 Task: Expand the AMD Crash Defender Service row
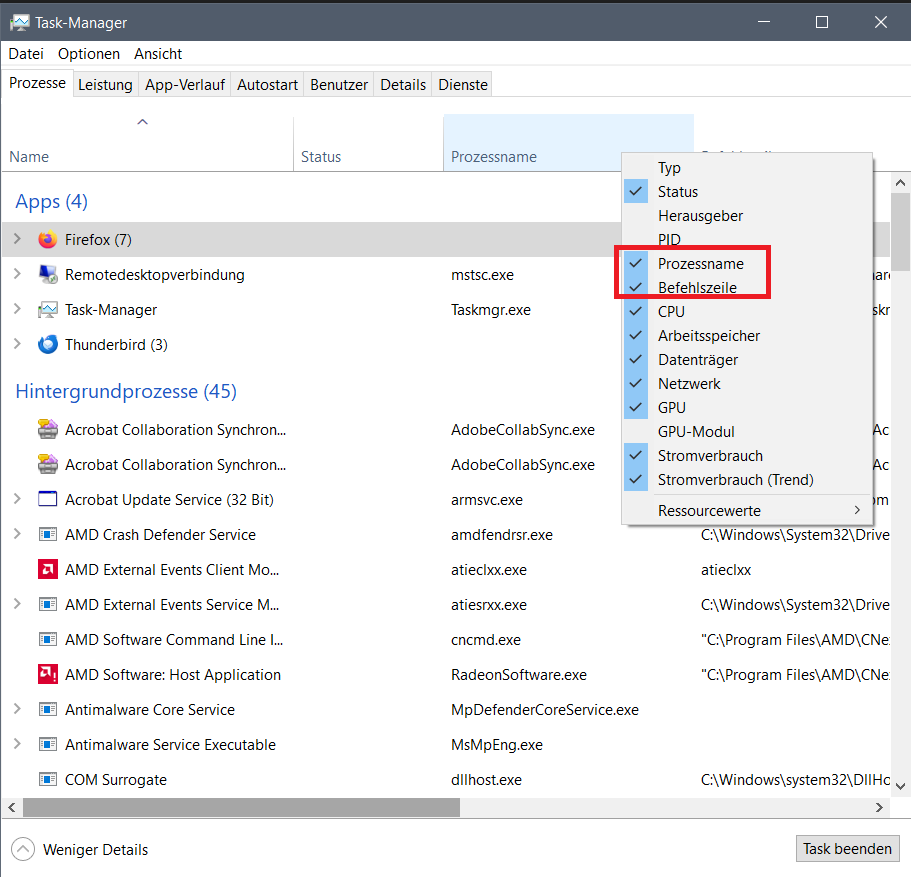[17, 534]
